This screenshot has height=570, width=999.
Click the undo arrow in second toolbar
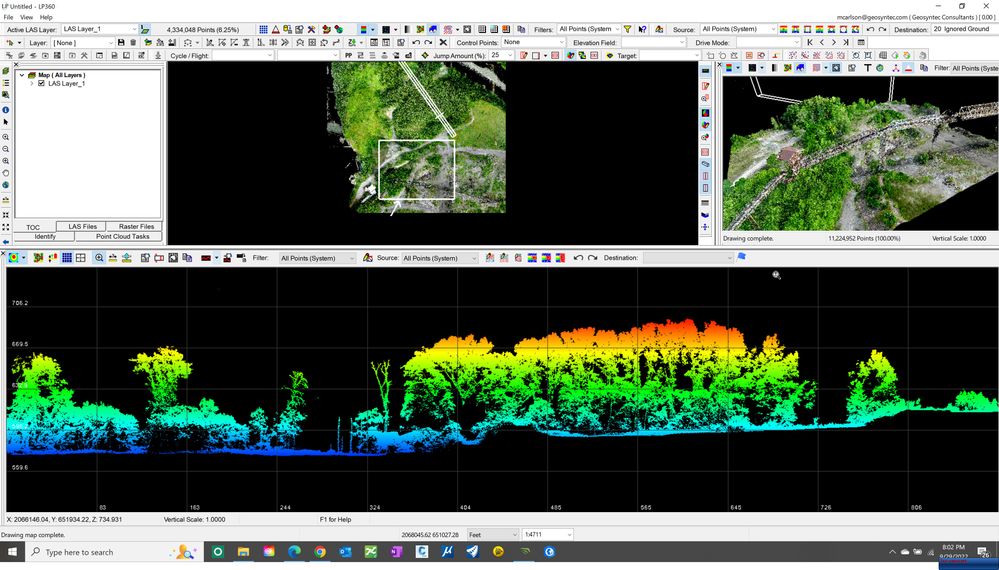[x=416, y=43]
